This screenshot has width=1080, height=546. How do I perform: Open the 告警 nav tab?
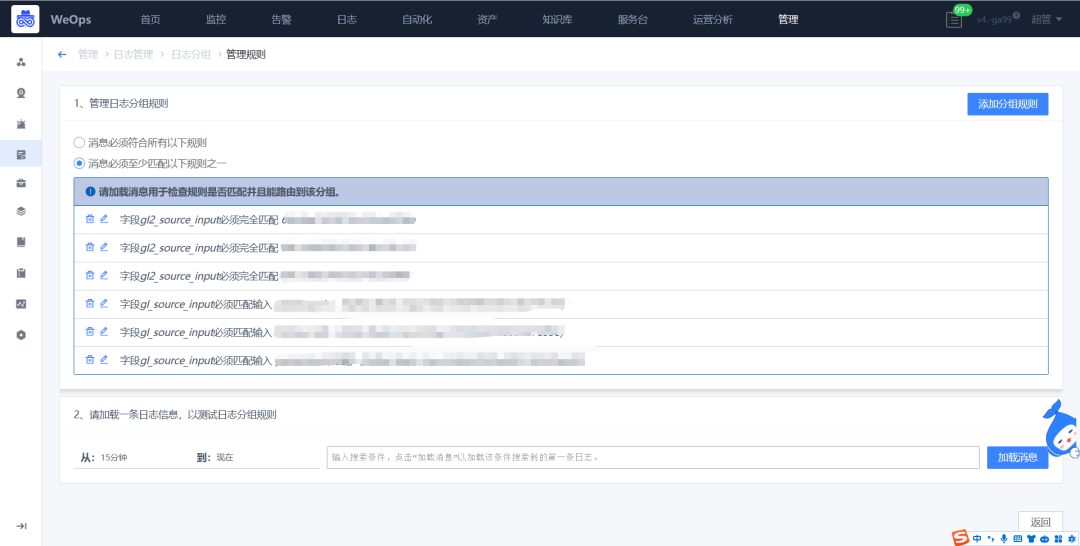pyautogui.click(x=281, y=20)
